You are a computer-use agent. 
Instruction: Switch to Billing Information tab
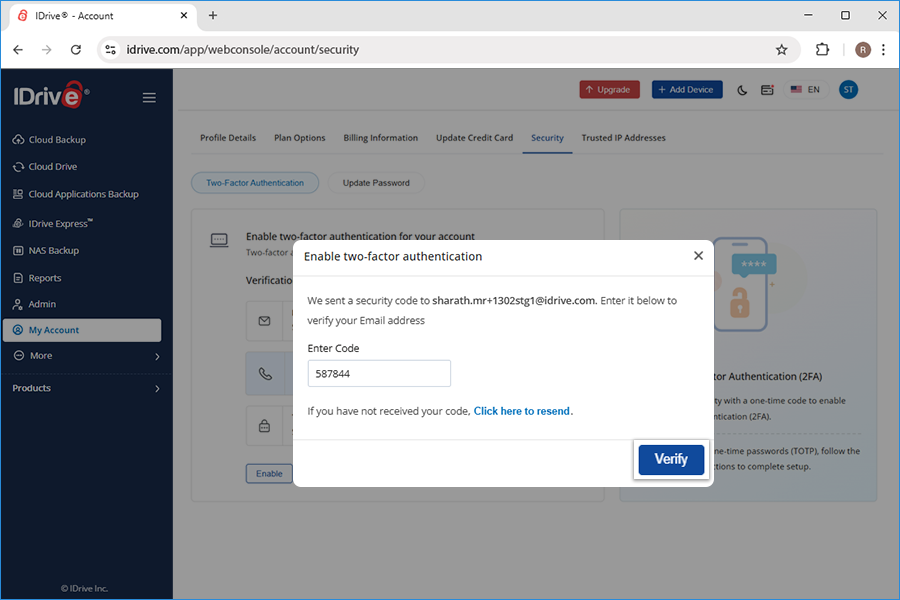point(381,138)
